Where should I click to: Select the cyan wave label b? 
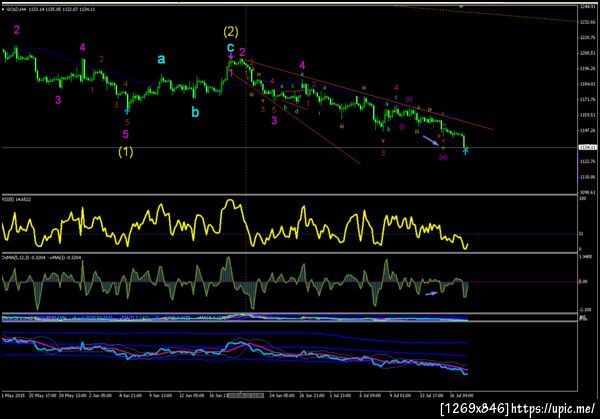click(195, 112)
